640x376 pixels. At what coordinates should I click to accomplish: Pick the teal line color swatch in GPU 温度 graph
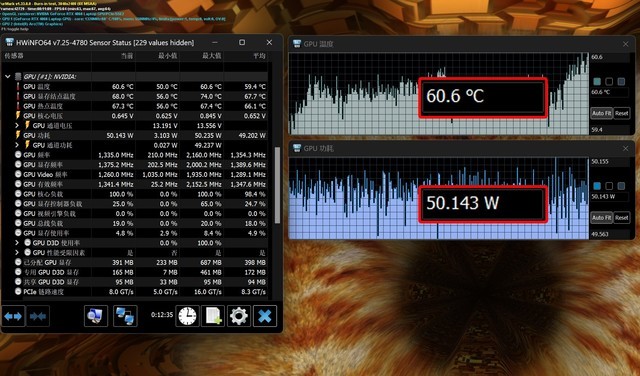[597, 82]
